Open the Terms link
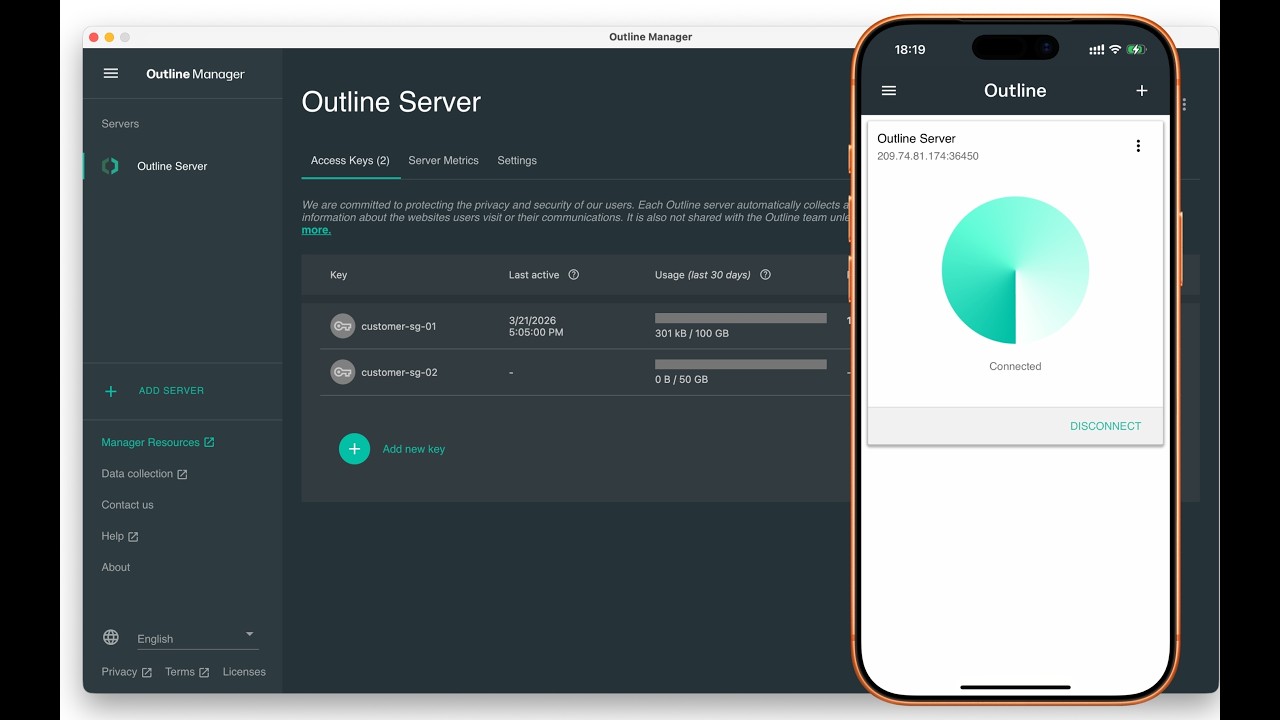1280x720 pixels. (187, 672)
